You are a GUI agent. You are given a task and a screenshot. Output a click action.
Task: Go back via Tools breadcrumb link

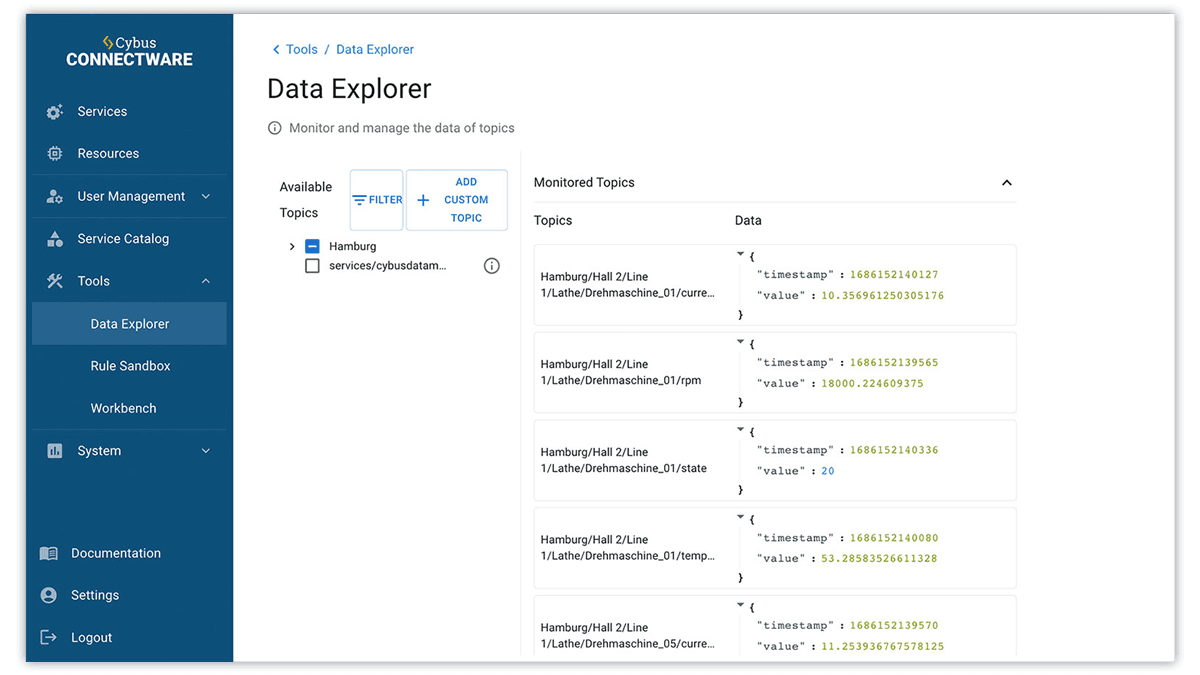(x=301, y=49)
